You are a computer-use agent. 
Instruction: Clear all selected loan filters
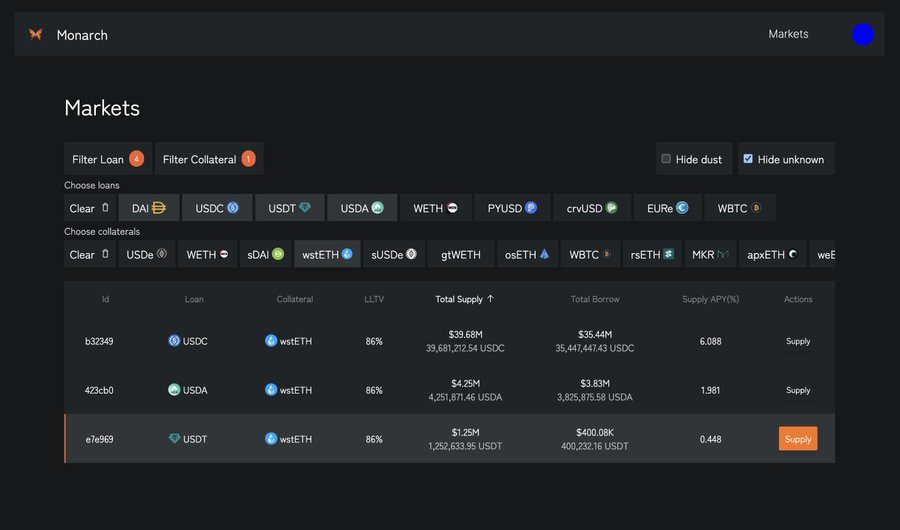coord(90,208)
